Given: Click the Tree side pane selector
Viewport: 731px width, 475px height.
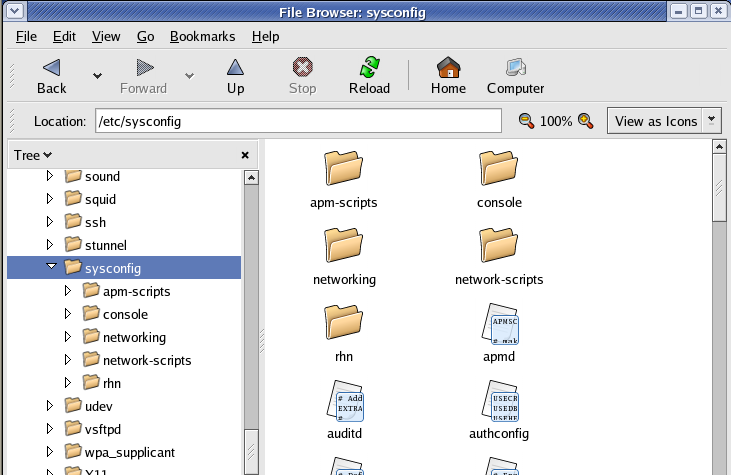Looking at the screenshot, I should point(33,155).
